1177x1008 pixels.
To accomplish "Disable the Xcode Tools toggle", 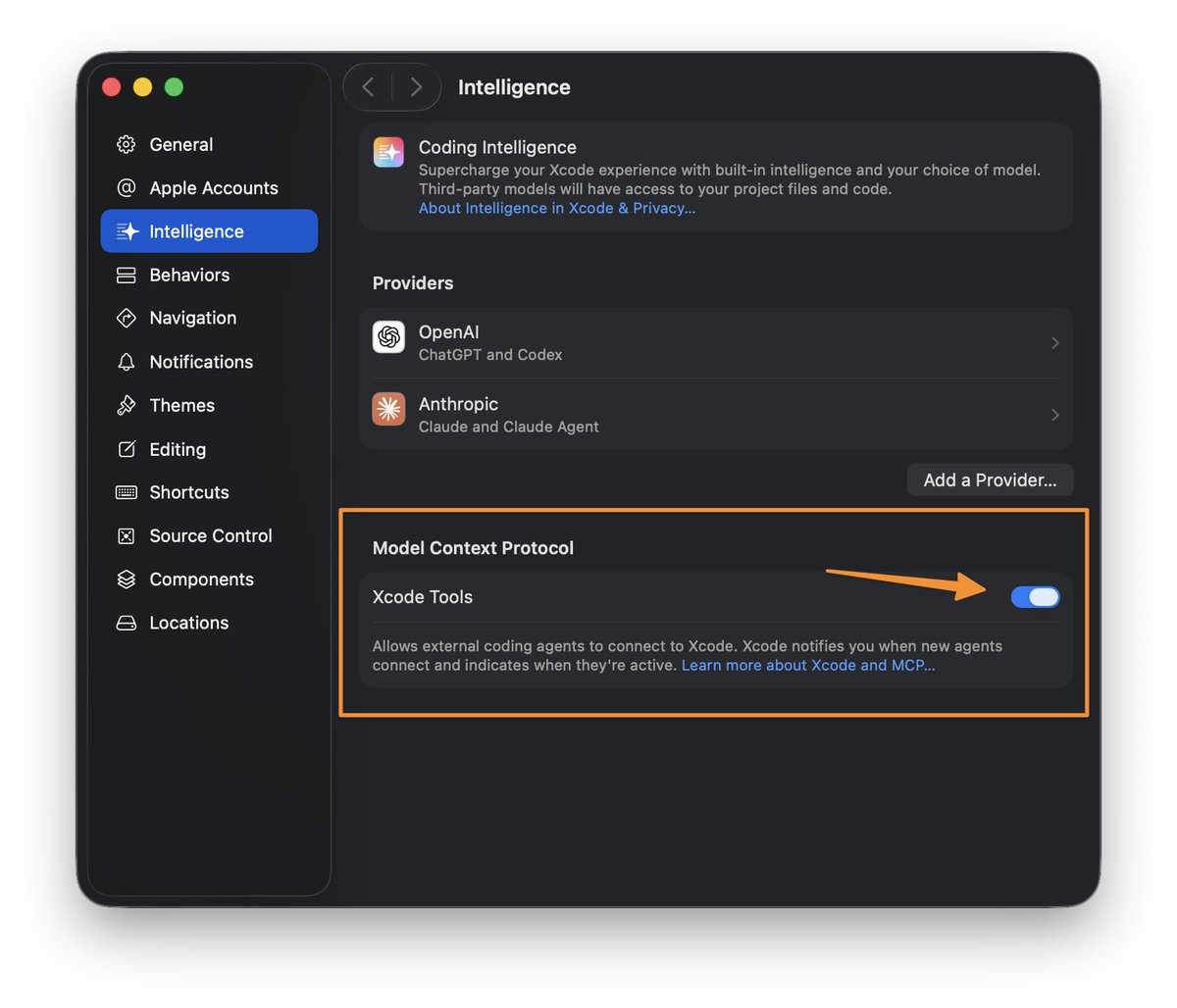I will tap(1036, 597).
